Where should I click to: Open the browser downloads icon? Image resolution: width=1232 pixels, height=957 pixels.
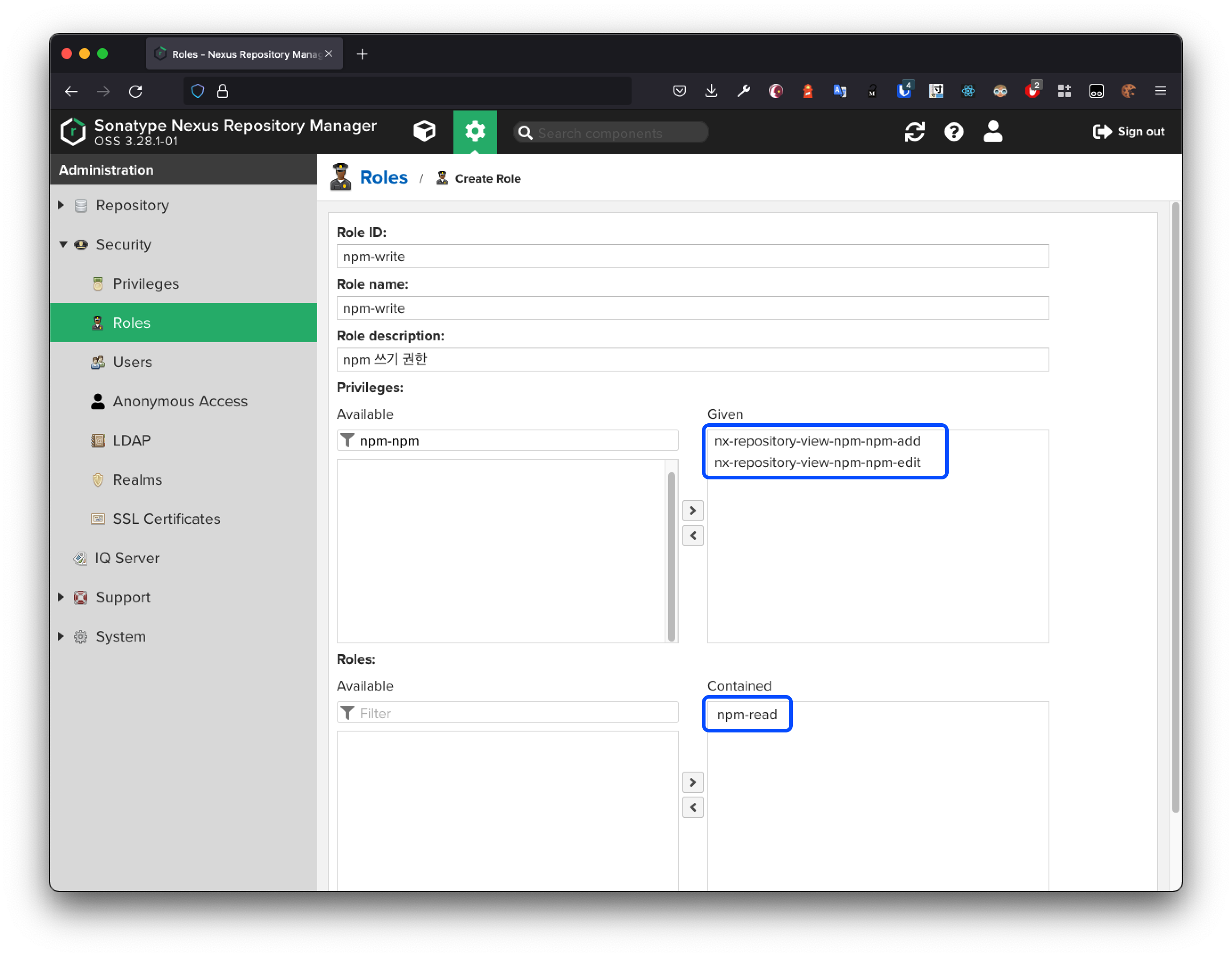coord(711,91)
